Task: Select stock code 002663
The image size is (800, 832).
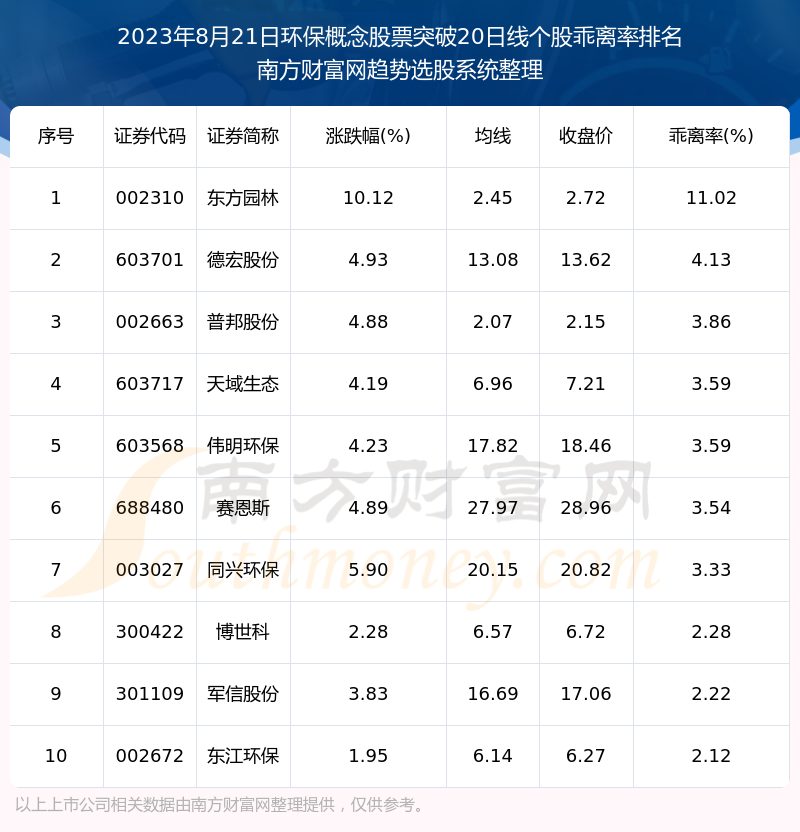Action: pos(150,322)
